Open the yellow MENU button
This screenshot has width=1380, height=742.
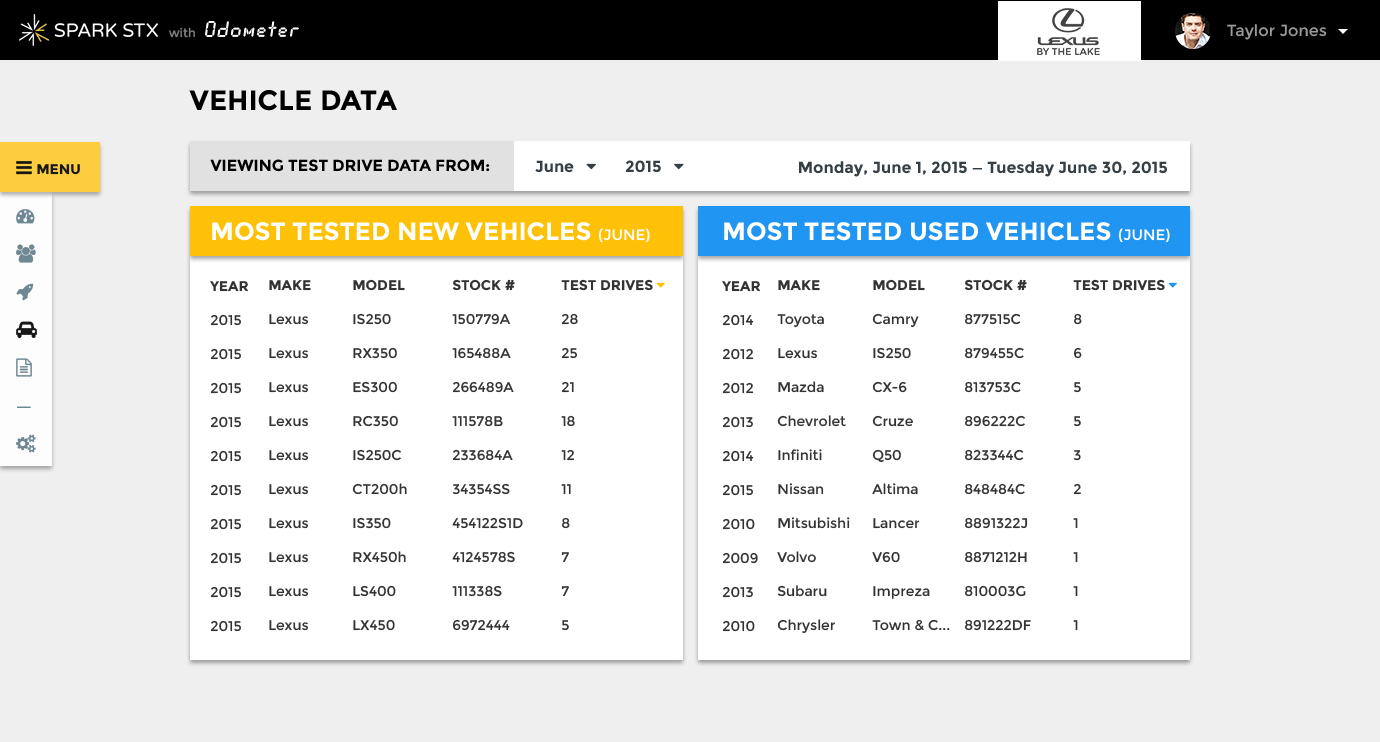pos(49,168)
